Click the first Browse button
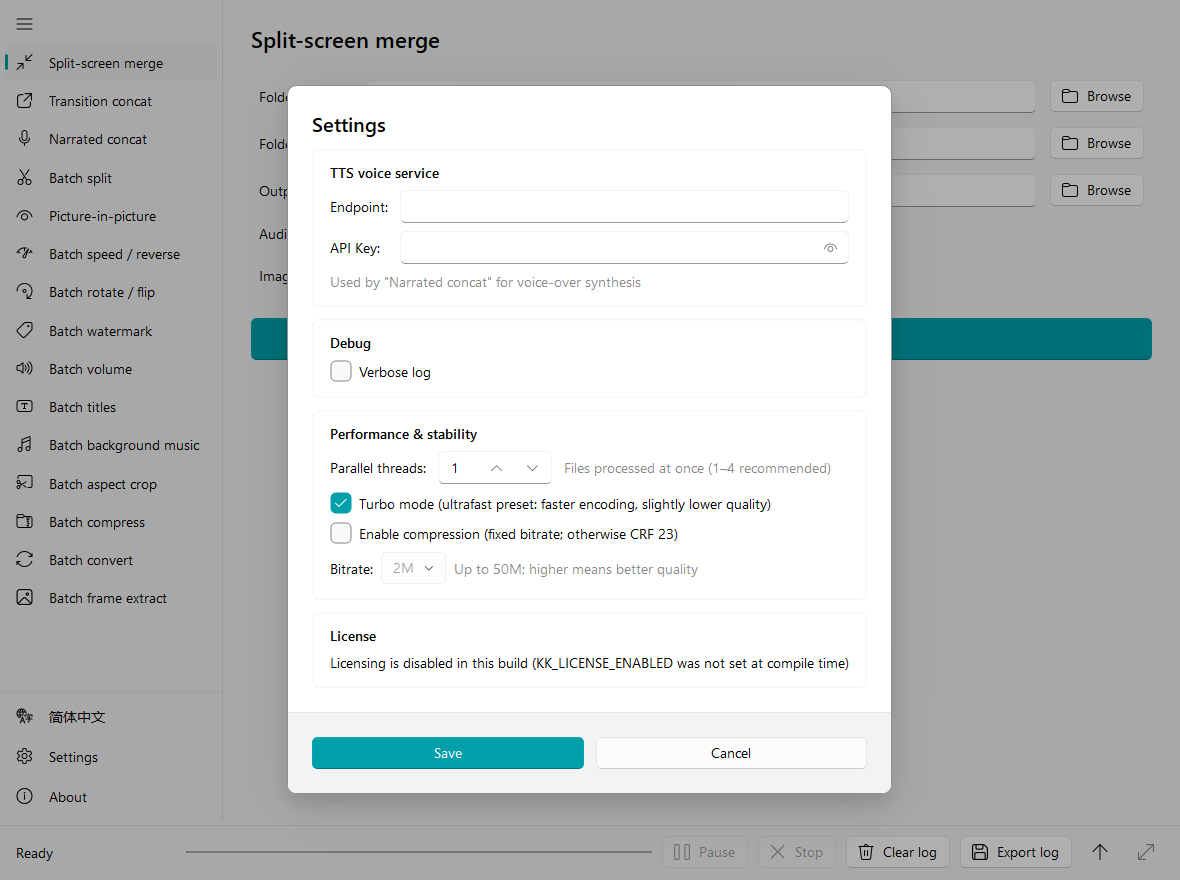Screen dimensions: 1180x880 pos(1096,96)
